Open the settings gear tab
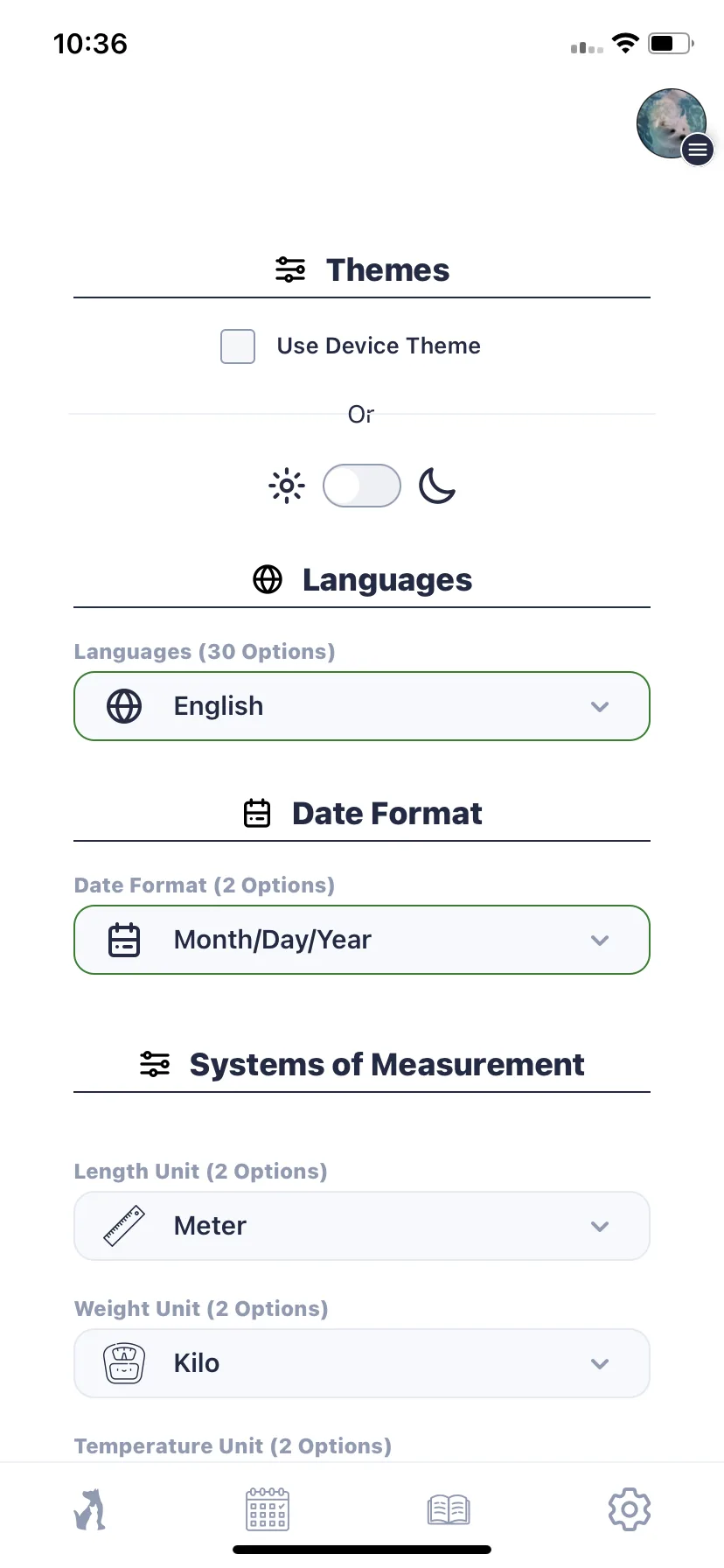The image size is (724, 1568). pyautogui.click(x=630, y=1509)
